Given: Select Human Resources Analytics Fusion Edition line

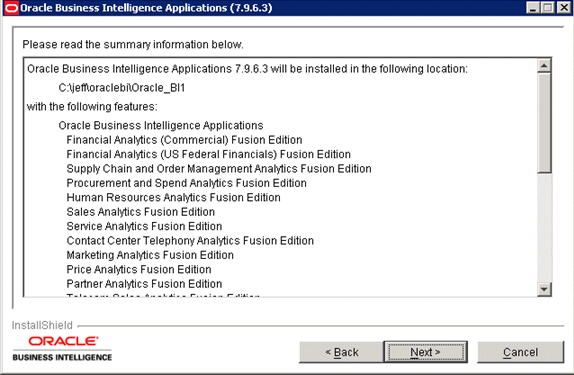Looking at the screenshot, I should (174, 197).
